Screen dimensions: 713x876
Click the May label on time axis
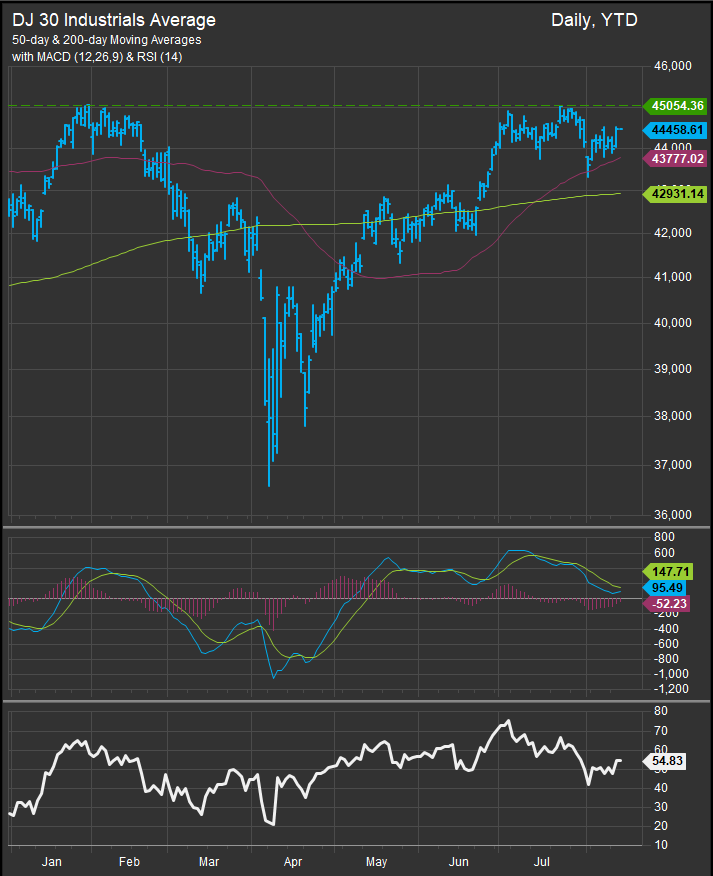(x=376, y=860)
